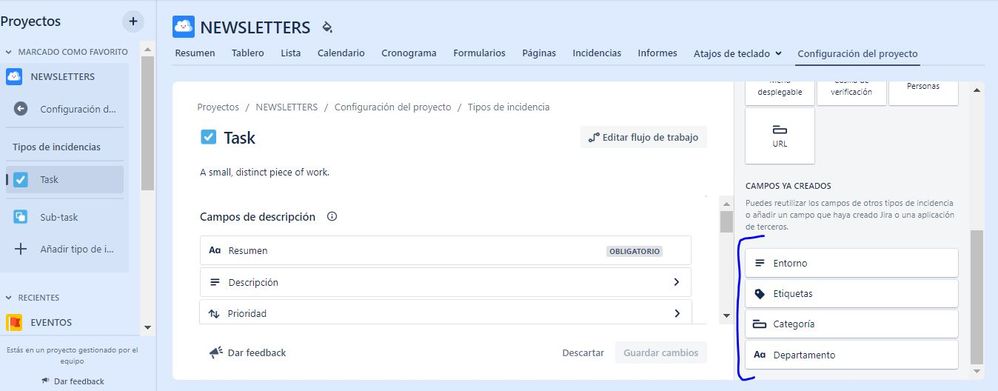
Task: Expand the Descripción field chevron
Action: click(677, 282)
